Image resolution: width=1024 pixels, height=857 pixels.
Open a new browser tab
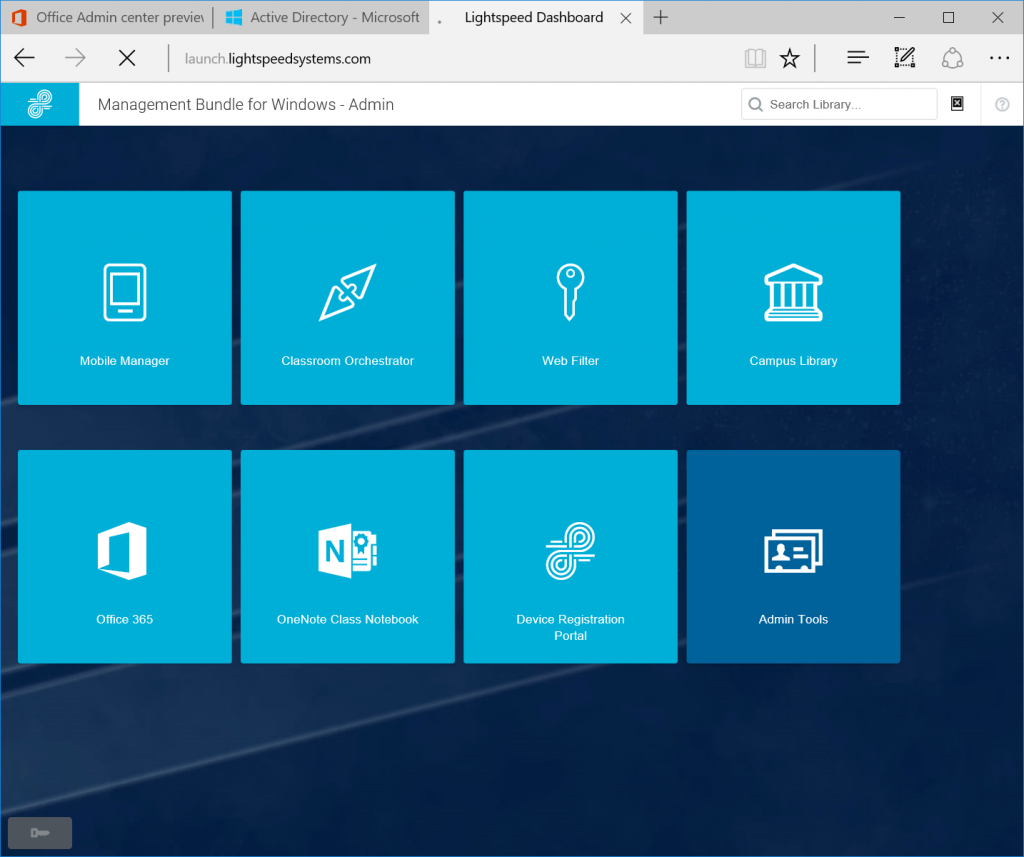661,18
